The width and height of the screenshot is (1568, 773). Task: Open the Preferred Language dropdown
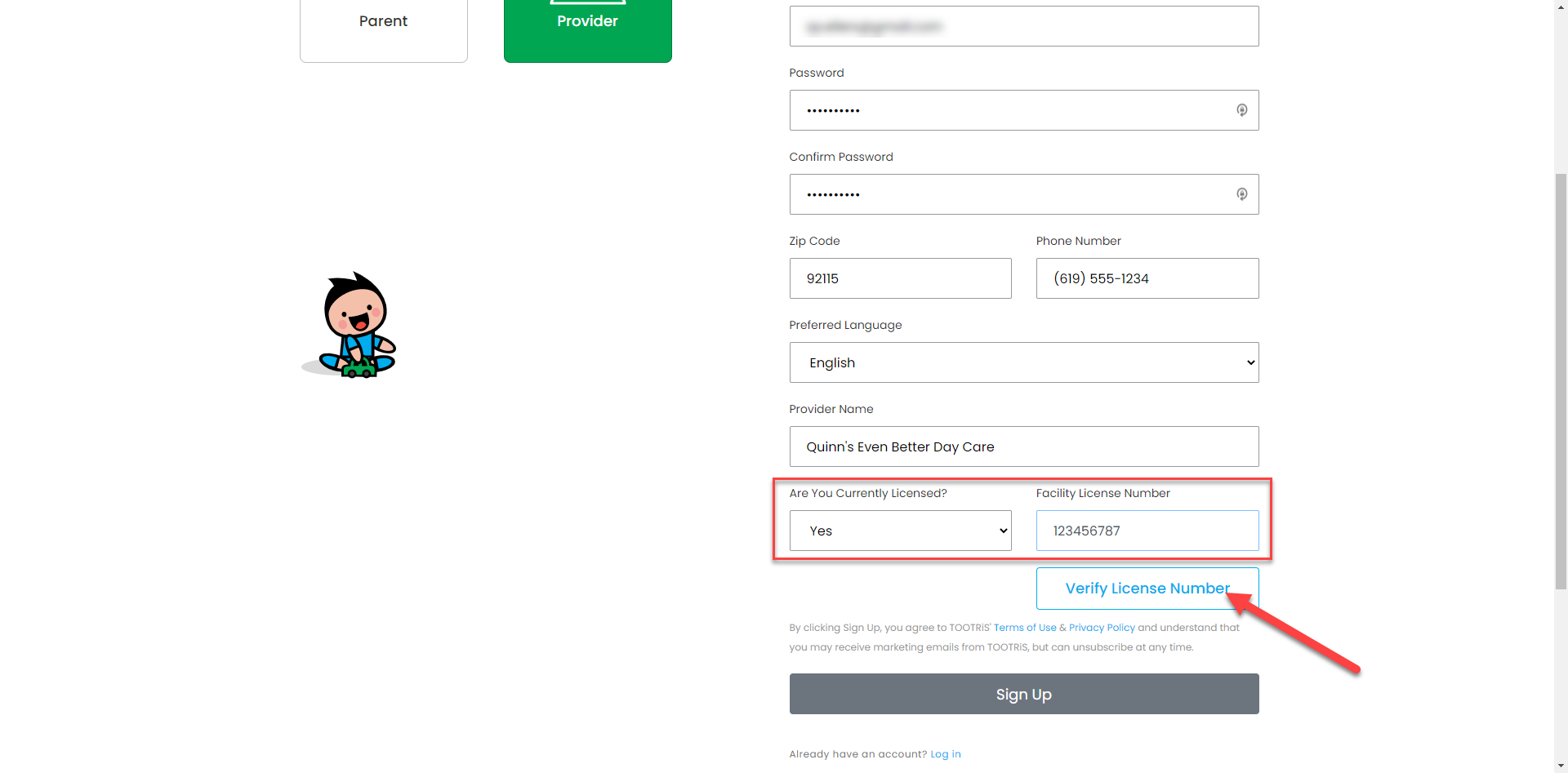pyautogui.click(x=1023, y=362)
